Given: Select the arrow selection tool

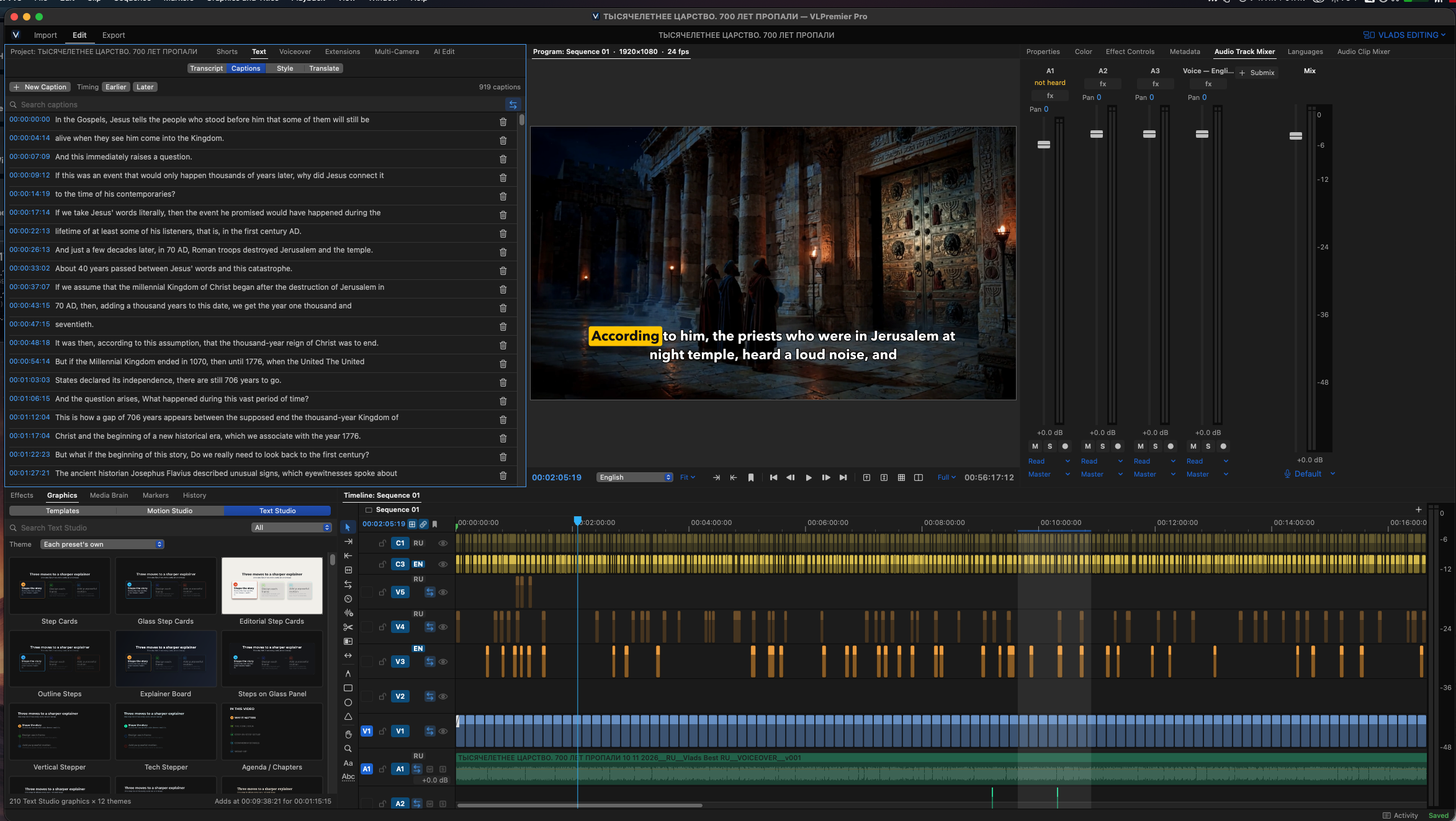Looking at the screenshot, I should click(x=348, y=527).
